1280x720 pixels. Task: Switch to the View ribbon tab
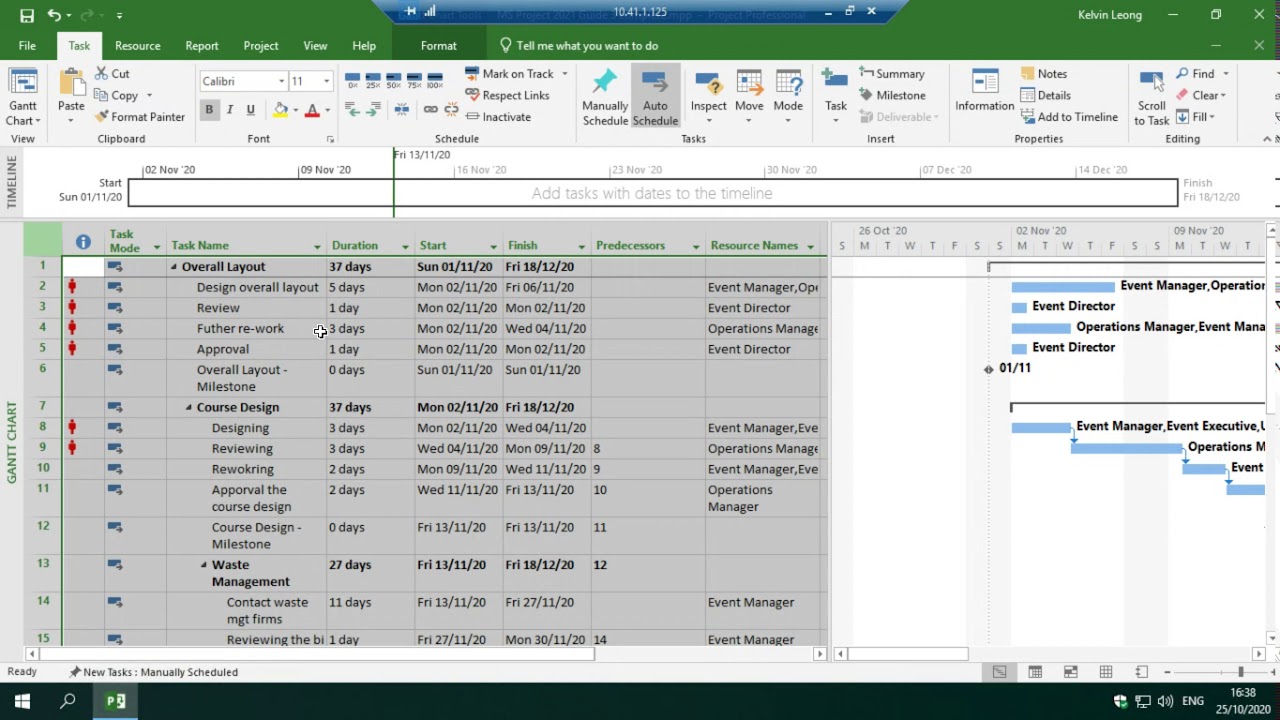click(315, 46)
